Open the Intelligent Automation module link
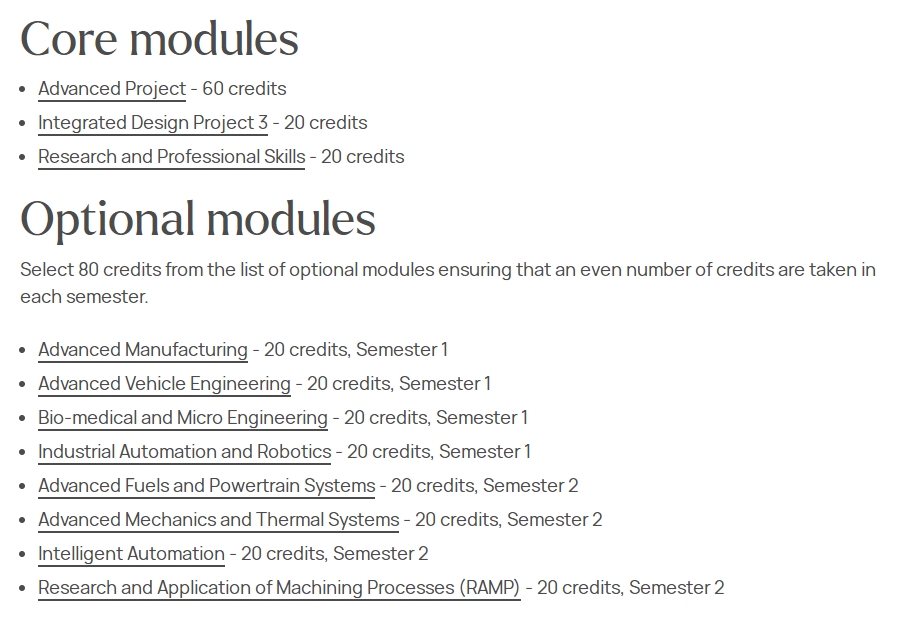This screenshot has width=898, height=623. point(131,554)
